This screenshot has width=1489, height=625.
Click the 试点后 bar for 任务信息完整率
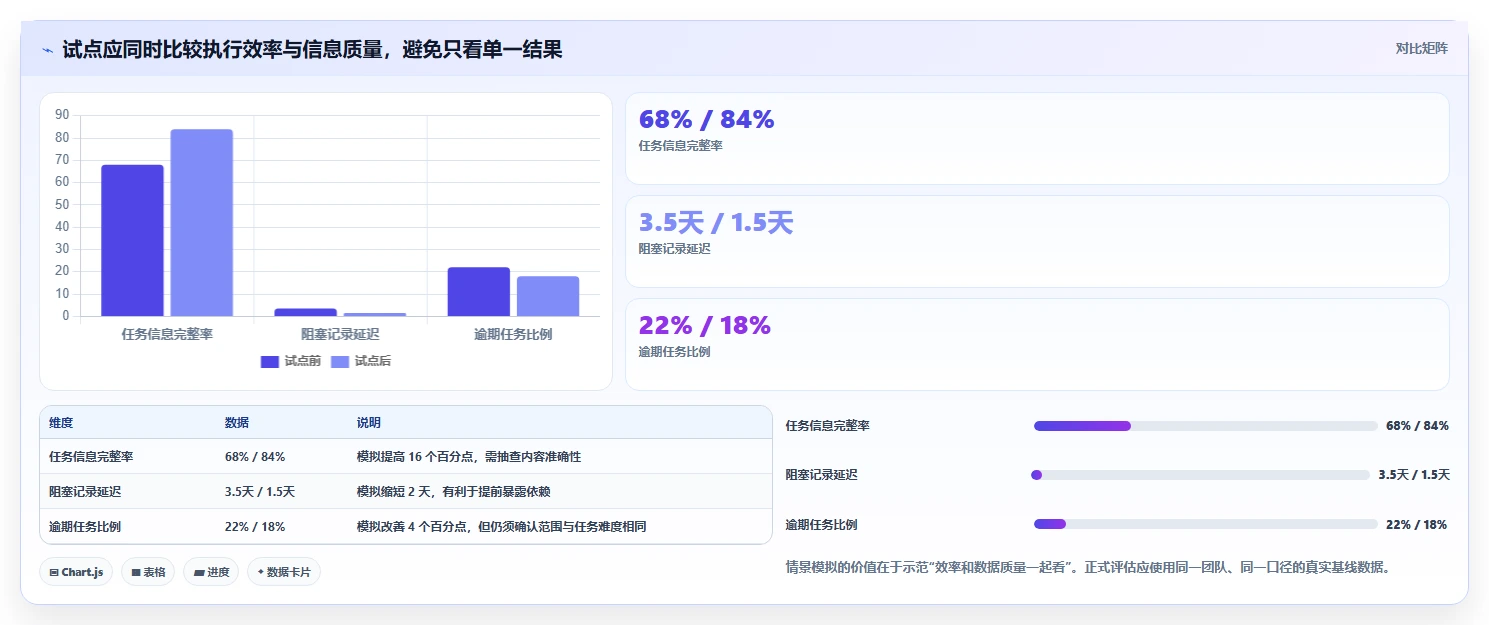[x=201, y=223]
